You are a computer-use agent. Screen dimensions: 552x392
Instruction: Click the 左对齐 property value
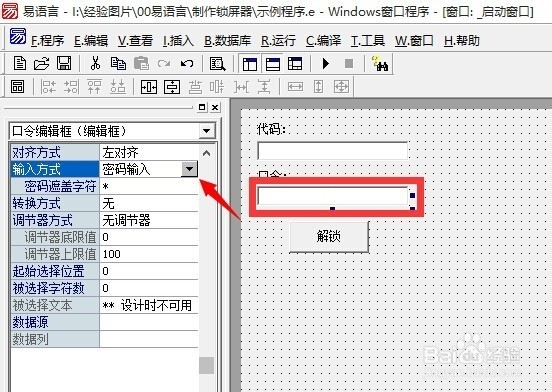[120, 152]
